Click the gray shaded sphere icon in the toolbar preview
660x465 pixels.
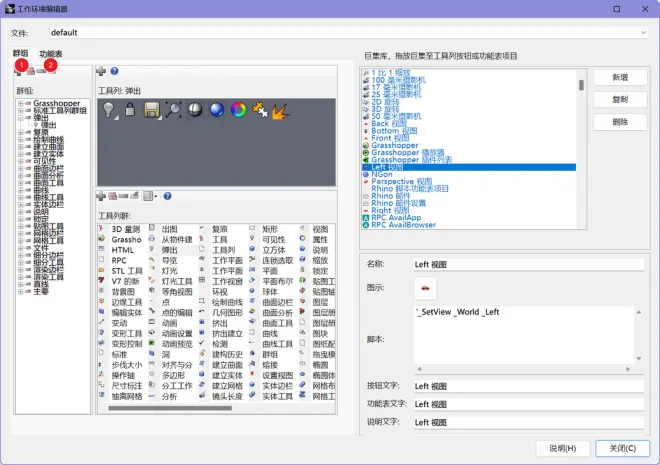point(195,109)
